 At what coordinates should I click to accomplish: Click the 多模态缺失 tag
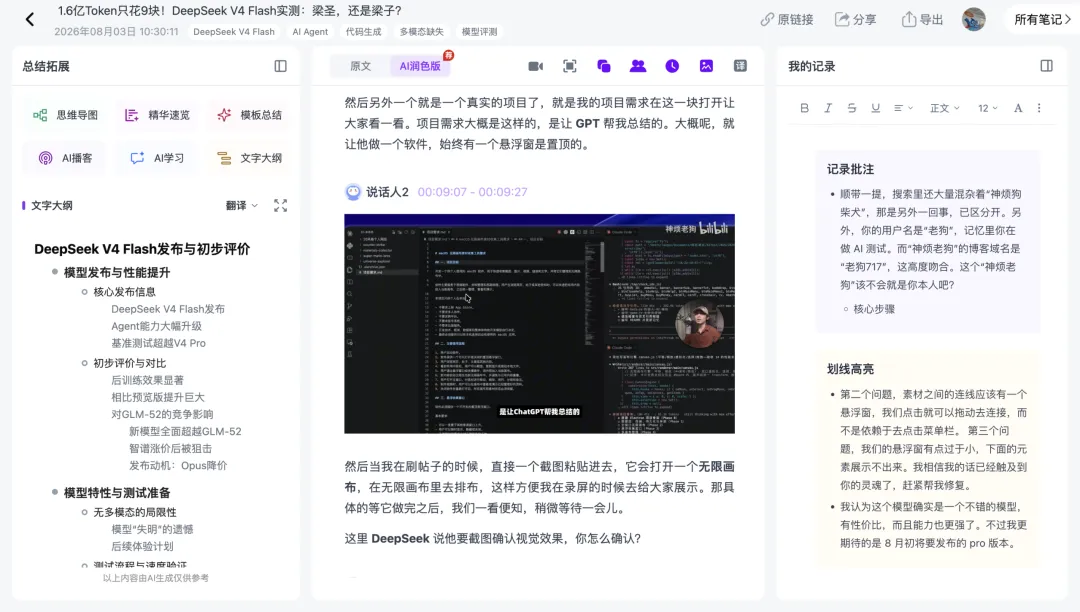coord(422,32)
